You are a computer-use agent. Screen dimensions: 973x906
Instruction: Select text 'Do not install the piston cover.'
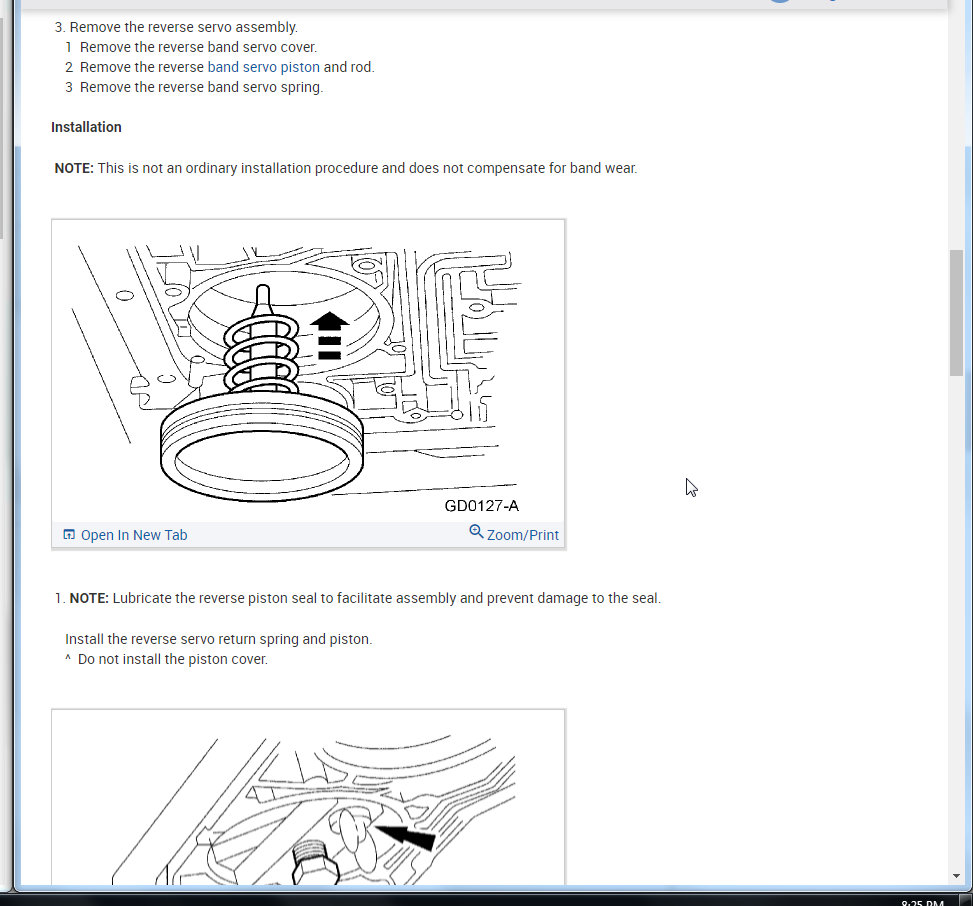(173, 660)
